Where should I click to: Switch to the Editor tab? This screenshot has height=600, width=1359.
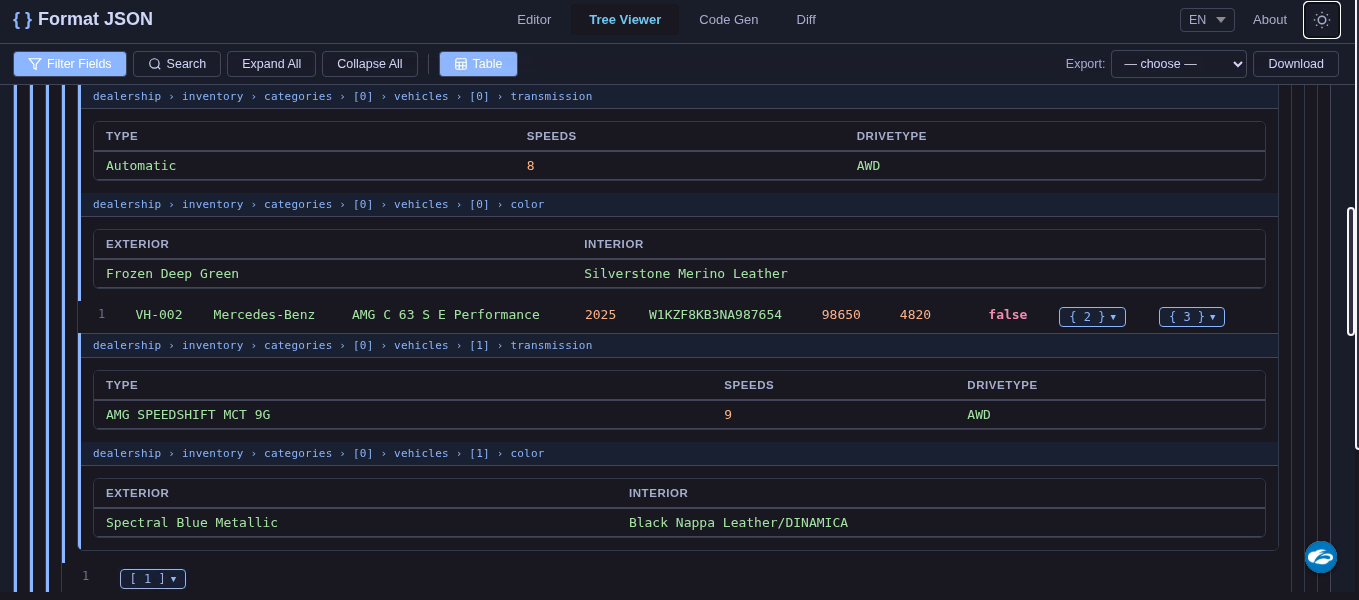[534, 20]
